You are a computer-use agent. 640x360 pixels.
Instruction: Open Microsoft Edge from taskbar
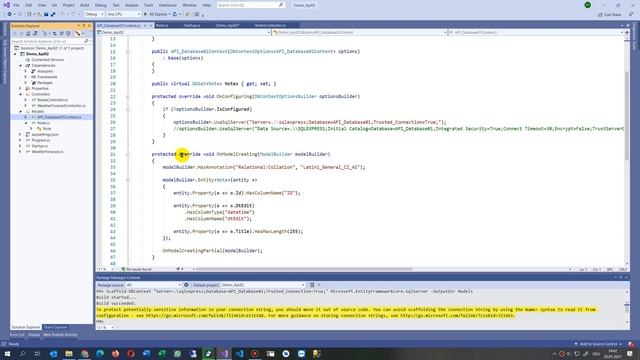pyautogui.click(x=100, y=354)
